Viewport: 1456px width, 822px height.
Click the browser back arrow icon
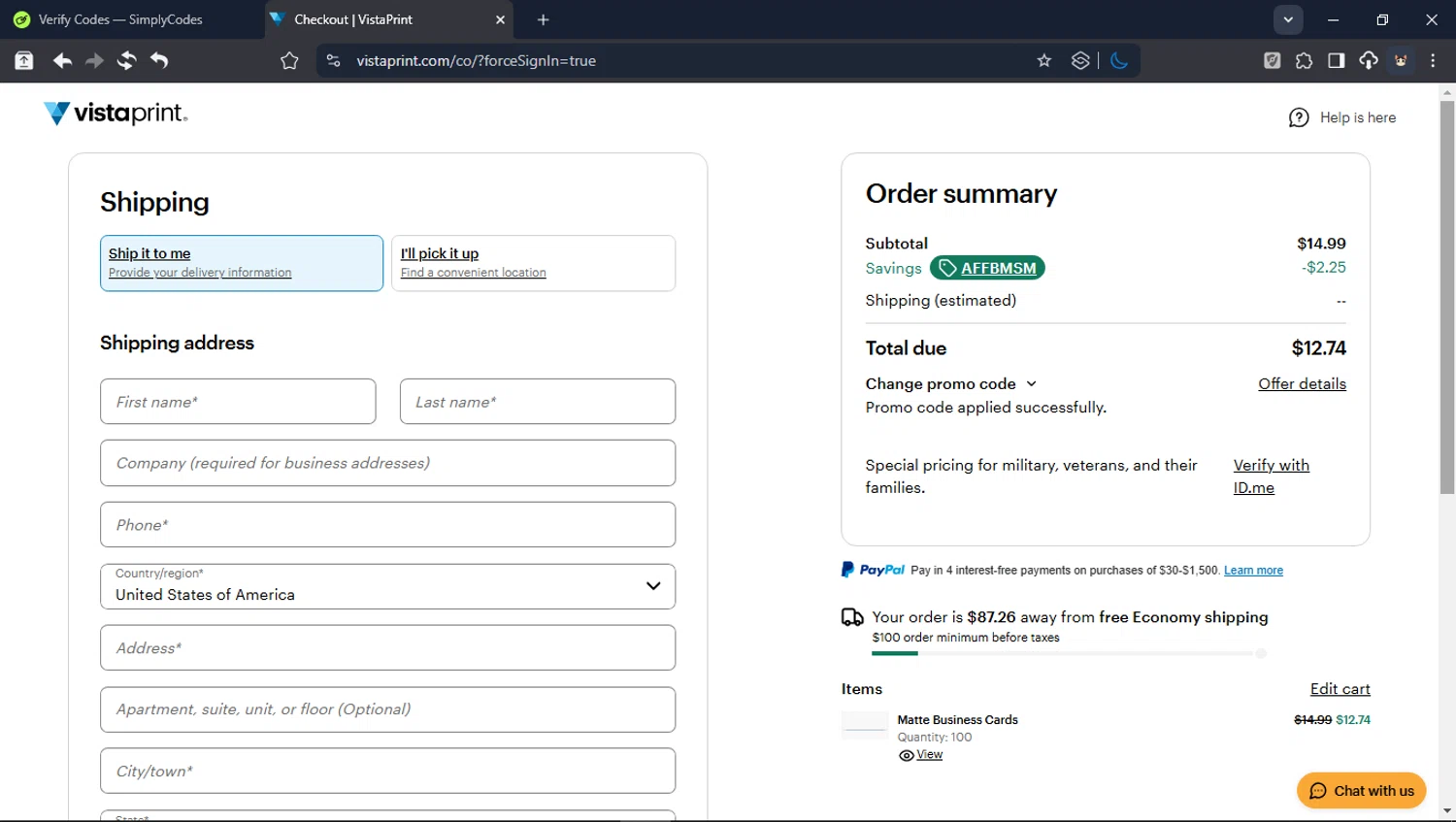(62, 61)
